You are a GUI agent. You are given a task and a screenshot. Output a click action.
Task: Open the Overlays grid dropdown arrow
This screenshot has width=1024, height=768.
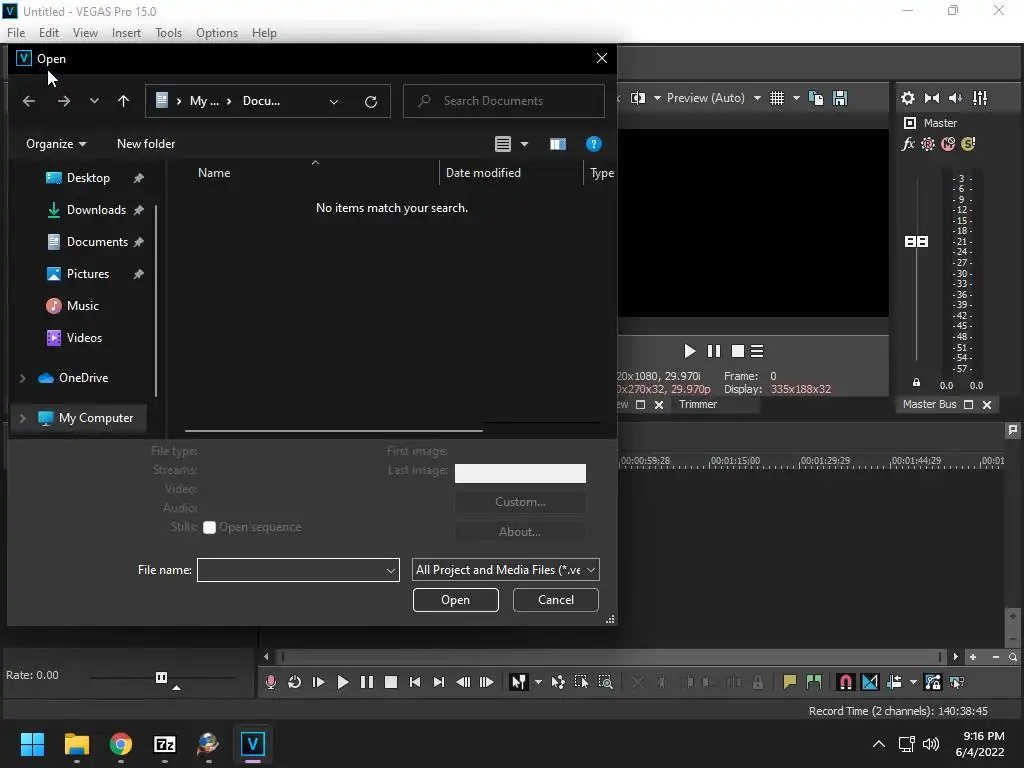click(x=796, y=99)
